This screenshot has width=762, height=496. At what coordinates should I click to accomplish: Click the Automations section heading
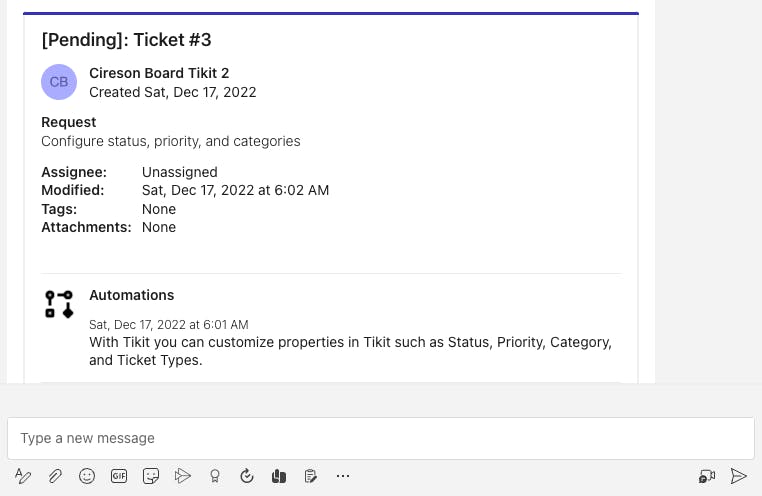(x=132, y=295)
